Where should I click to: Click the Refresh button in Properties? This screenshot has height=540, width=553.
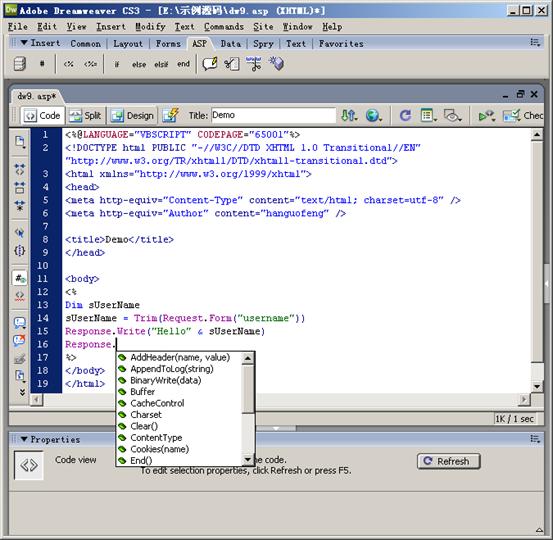(x=449, y=461)
